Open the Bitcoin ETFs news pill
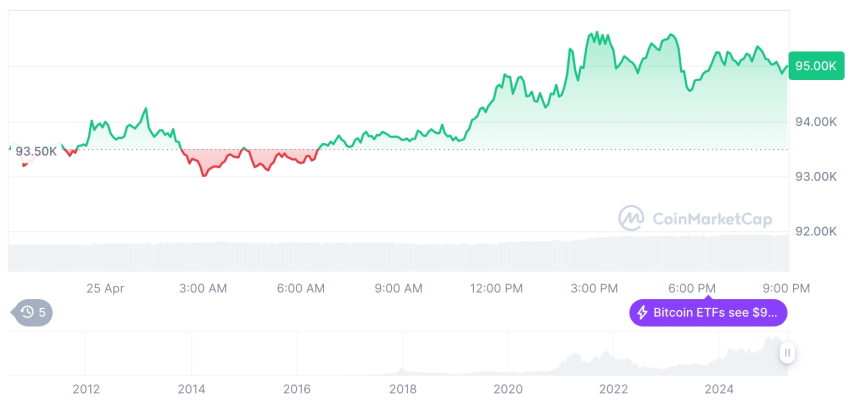The width and height of the screenshot is (860, 401). [708, 313]
